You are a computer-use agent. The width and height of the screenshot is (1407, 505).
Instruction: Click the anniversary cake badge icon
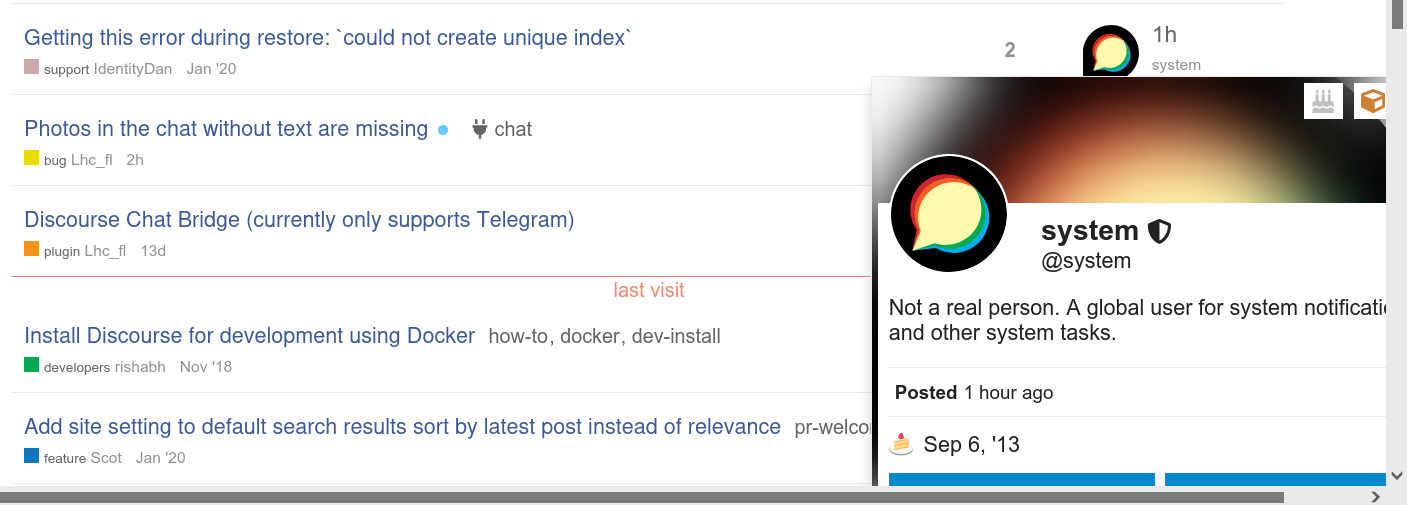(x=1323, y=101)
